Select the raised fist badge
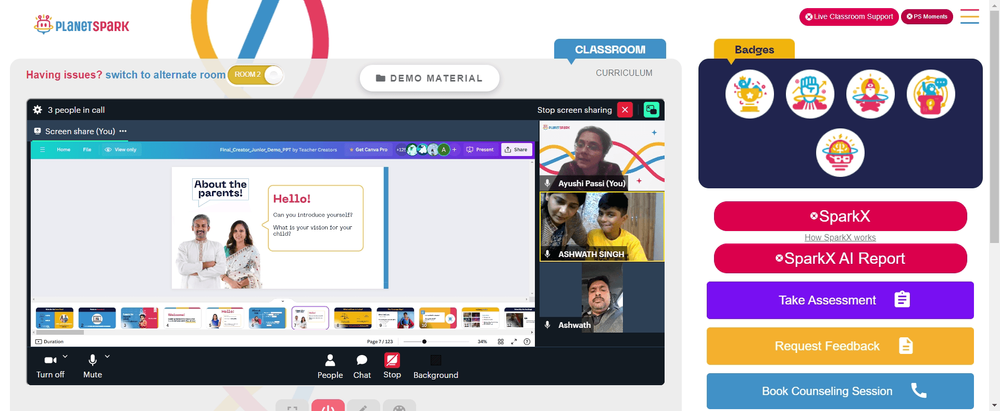The width and height of the screenshot is (1000, 411). [x=810, y=94]
